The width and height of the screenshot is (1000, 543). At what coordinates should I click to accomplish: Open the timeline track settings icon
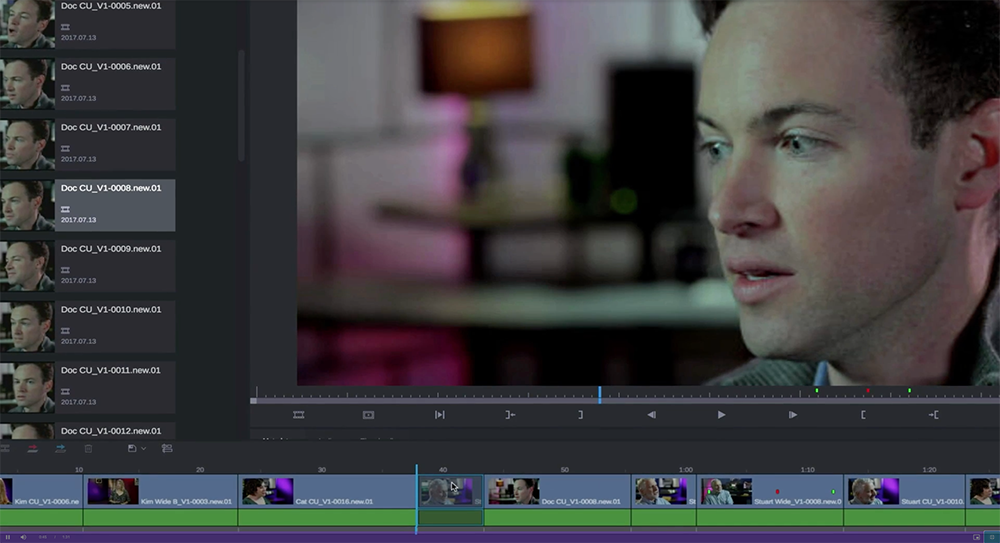tap(167, 449)
